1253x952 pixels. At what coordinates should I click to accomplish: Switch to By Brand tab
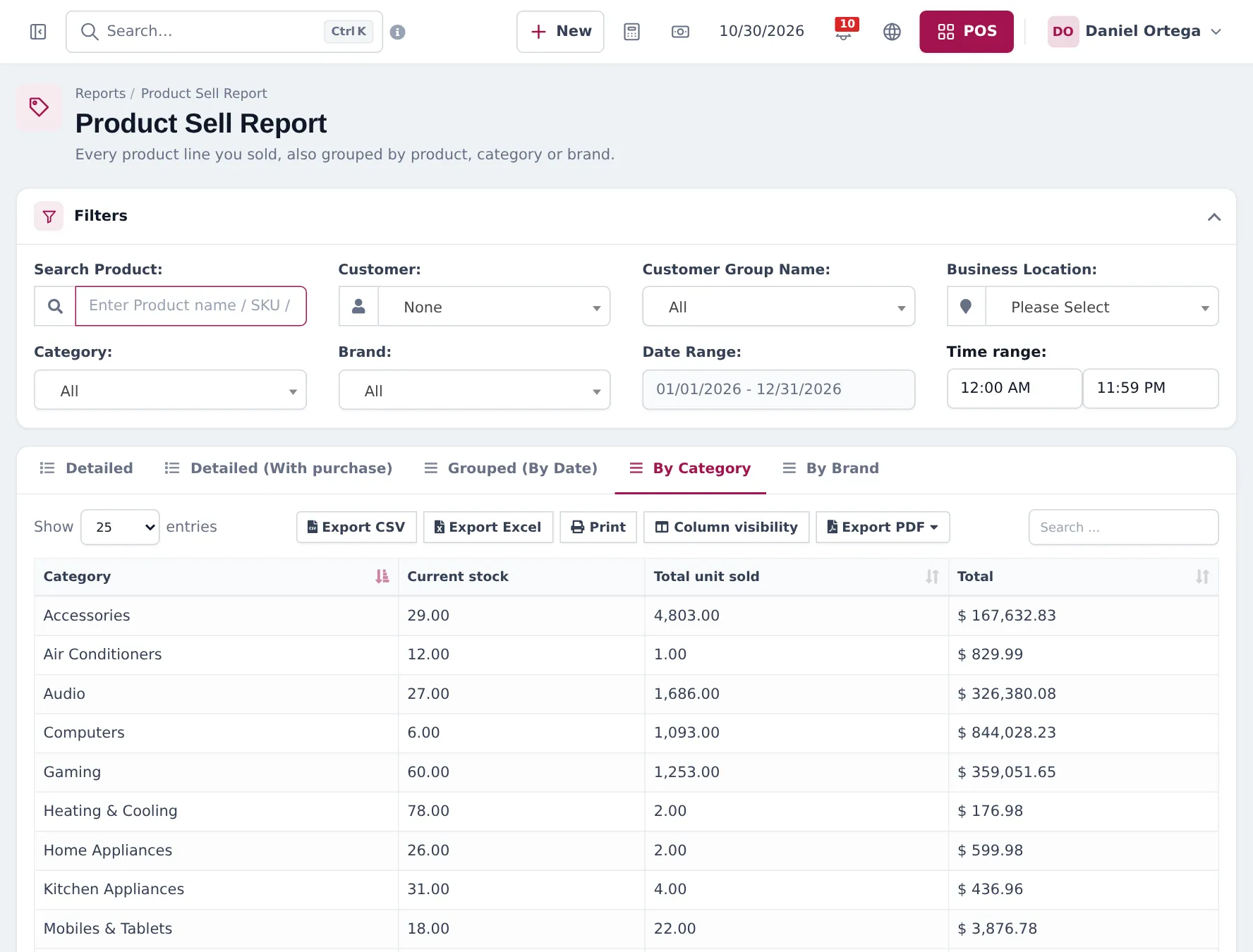pos(831,468)
